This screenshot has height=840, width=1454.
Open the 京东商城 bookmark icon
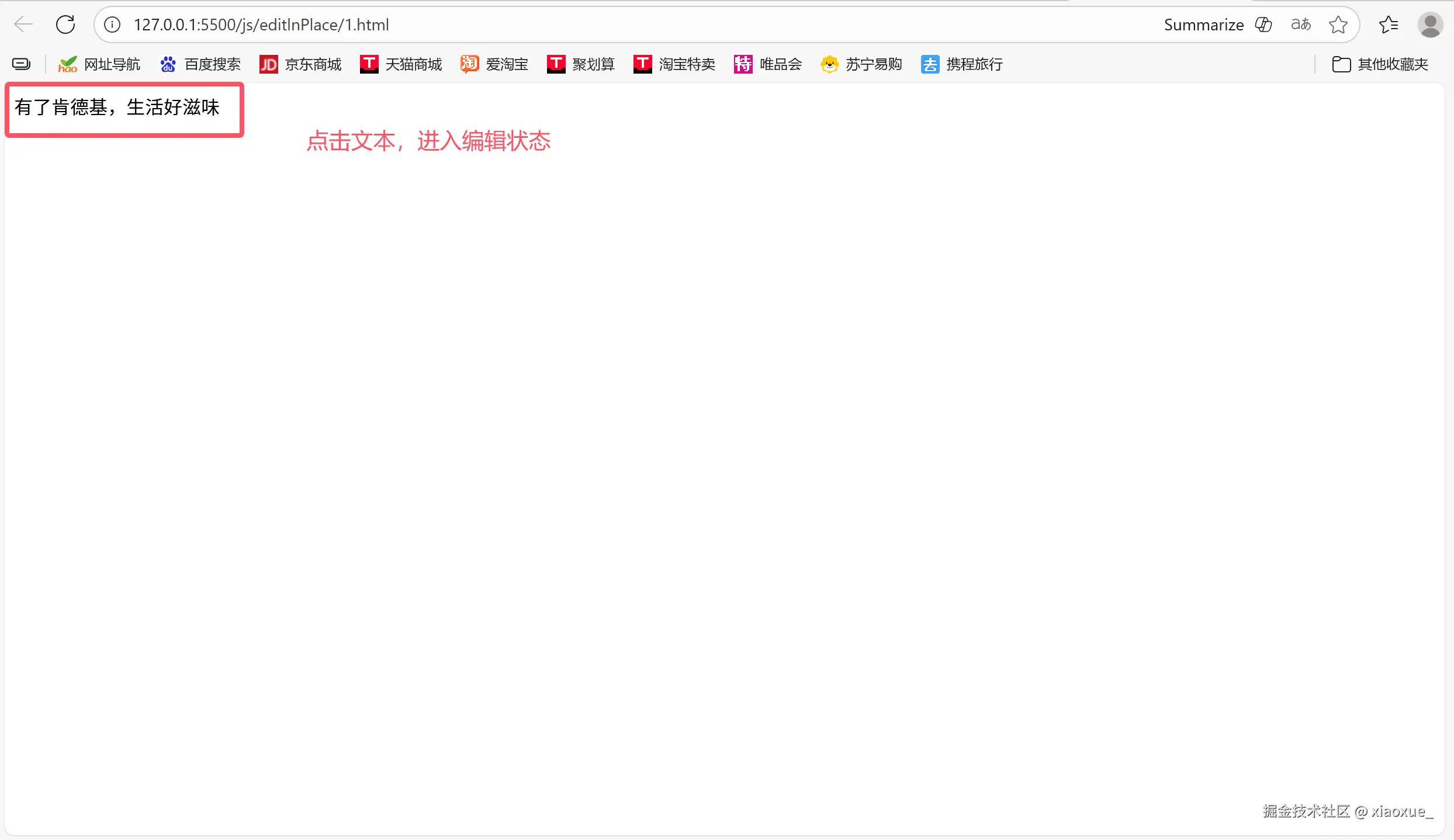(x=268, y=64)
